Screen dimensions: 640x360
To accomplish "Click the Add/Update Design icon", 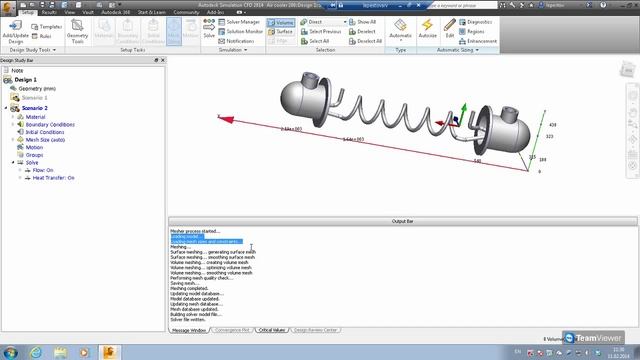I will click(x=16, y=31).
